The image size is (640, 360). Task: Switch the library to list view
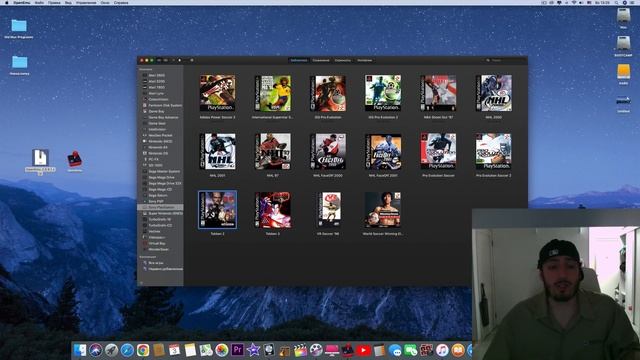click(165, 60)
